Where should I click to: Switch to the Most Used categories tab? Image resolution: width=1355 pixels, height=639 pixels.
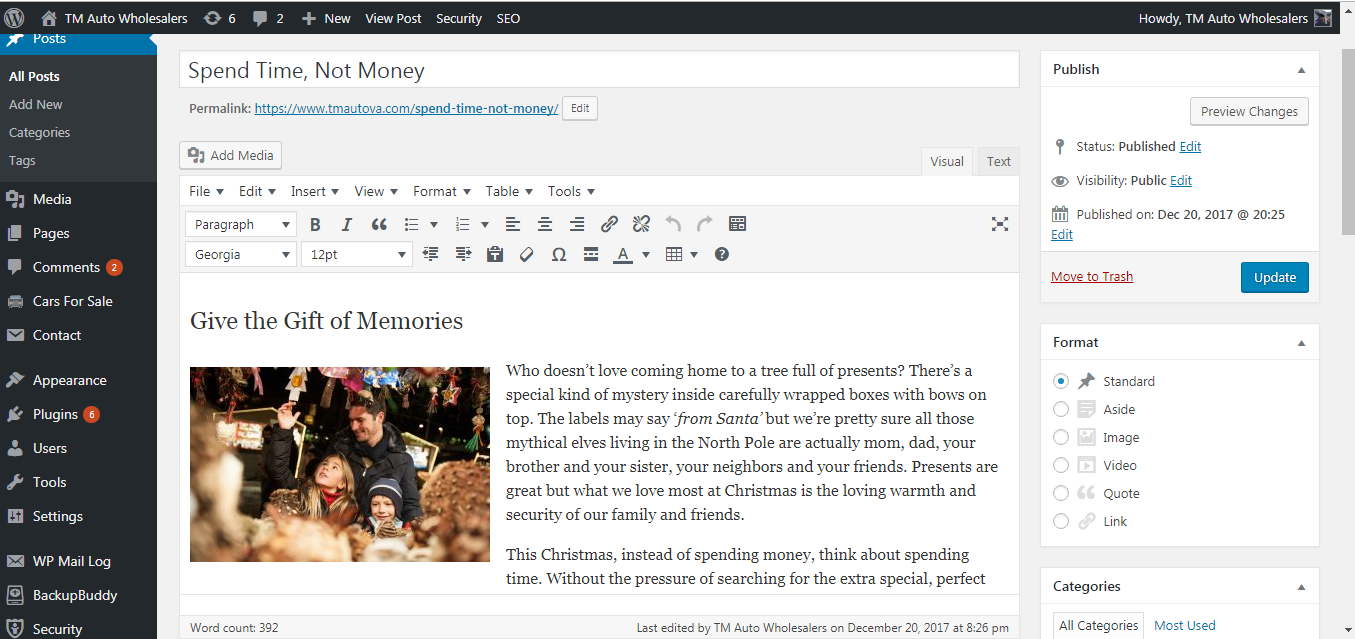[1185, 625]
